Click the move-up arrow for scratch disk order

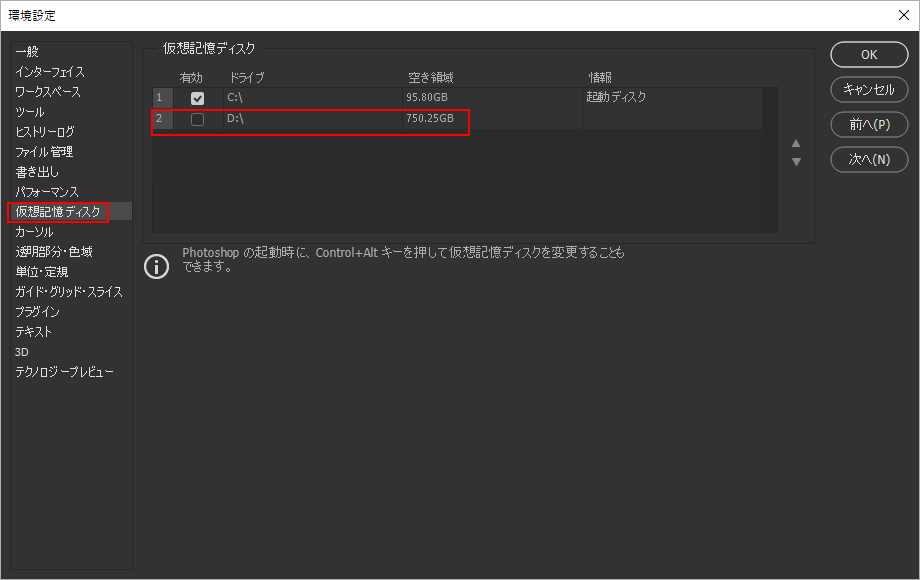pyautogui.click(x=796, y=143)
